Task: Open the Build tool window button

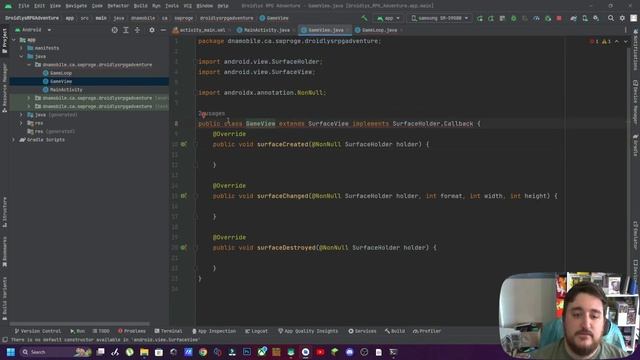Action: click(395, 331)
